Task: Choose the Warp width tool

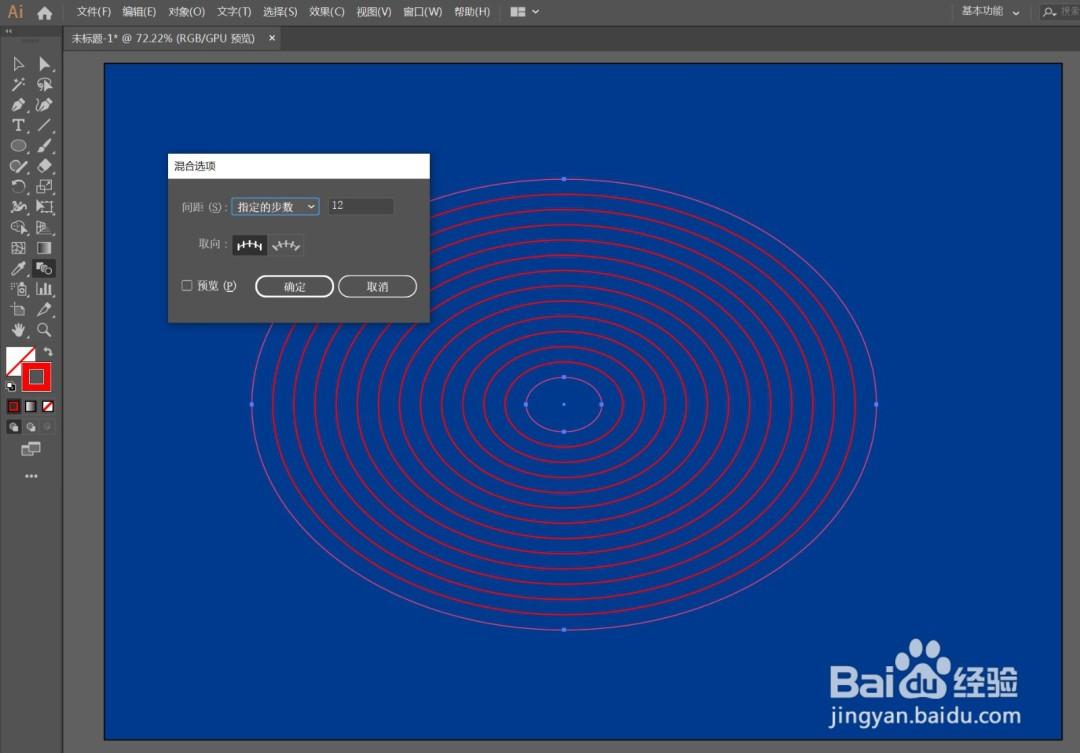Action: (x=19, y=207)
